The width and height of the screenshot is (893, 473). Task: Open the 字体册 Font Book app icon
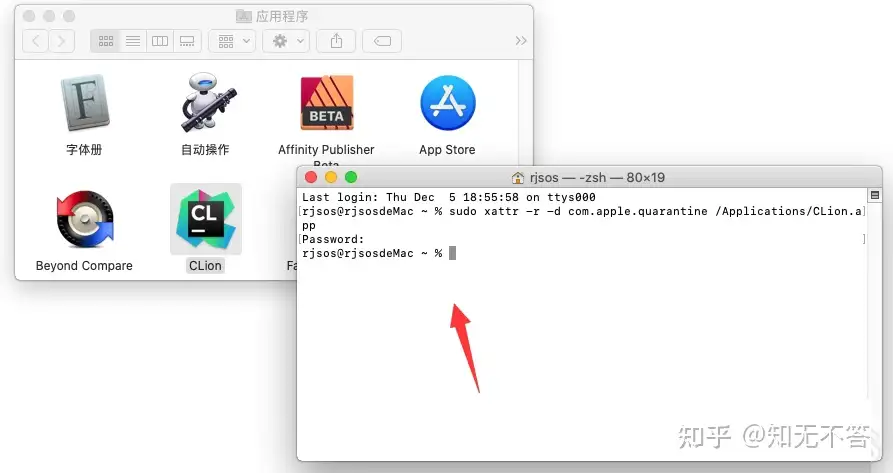click(84, 103)
